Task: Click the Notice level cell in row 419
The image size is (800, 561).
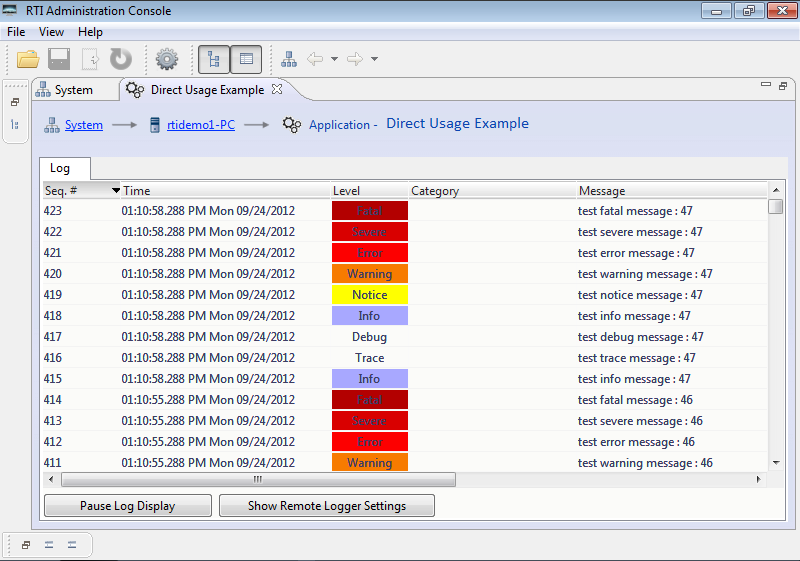Action: pyautogui.click(x=369, y=295)
